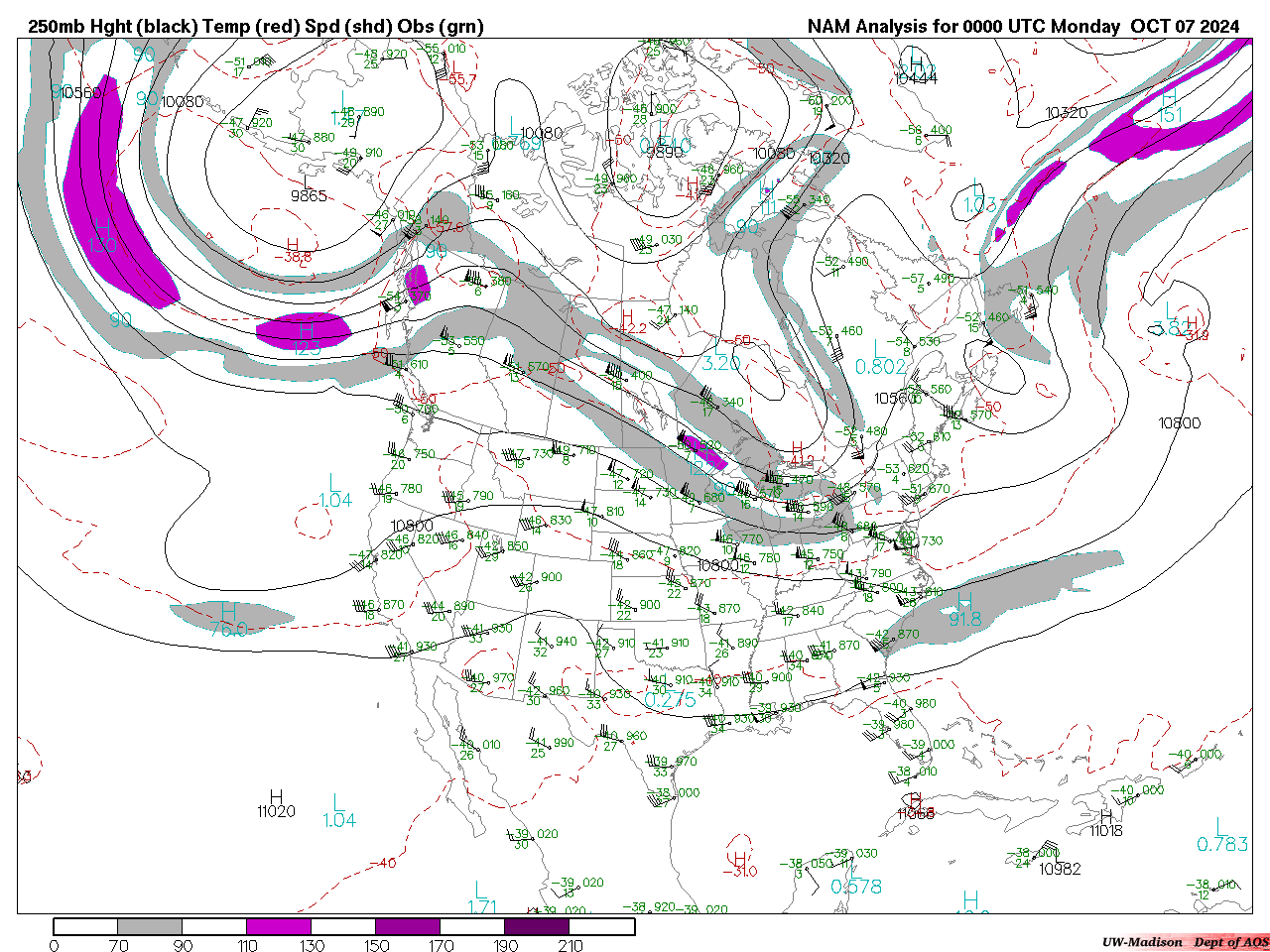1270x952 pixels.
Task: Click the cyan H 76.0 marker off California
Action: 228,619
